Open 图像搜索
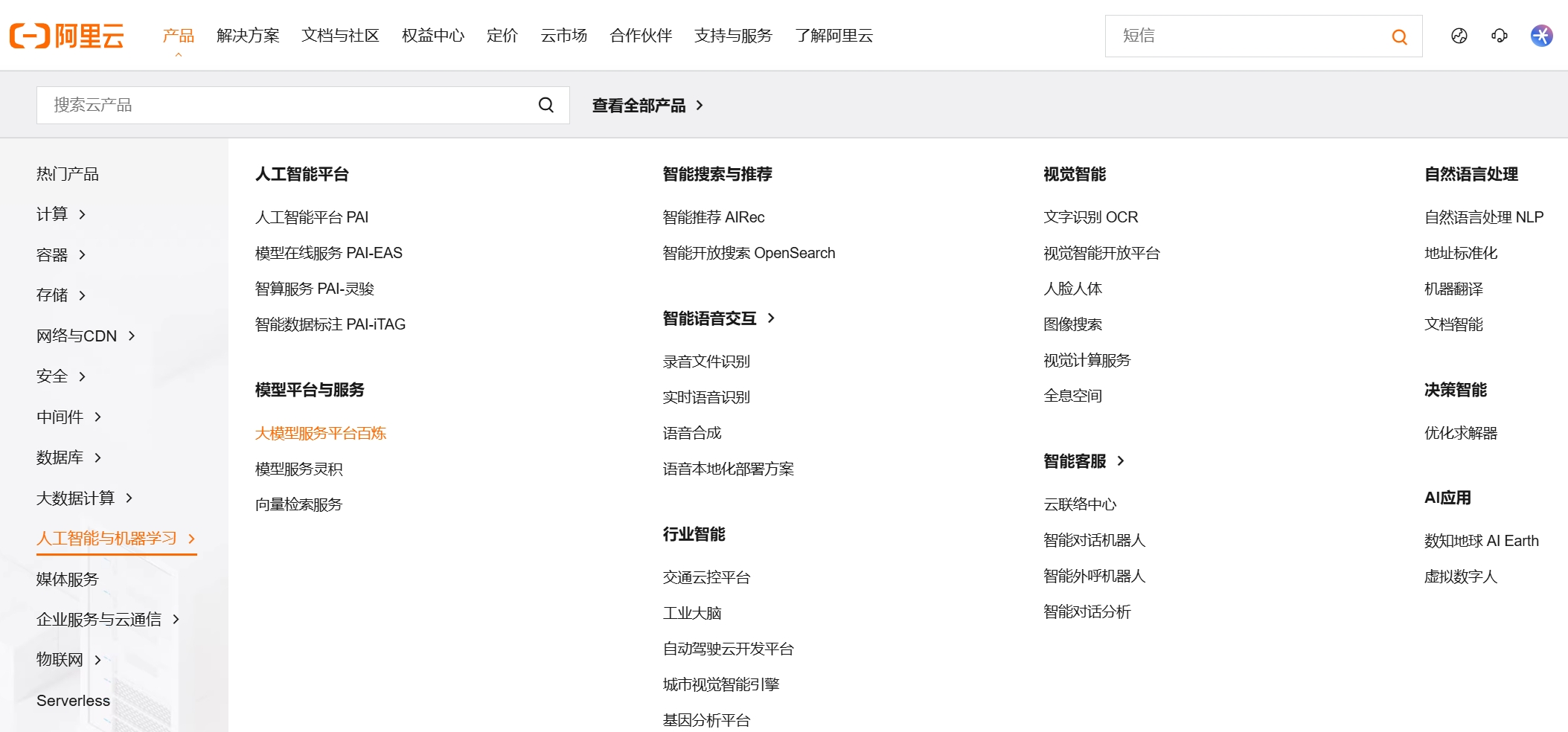Screen dimensions: 1568x732 click(1073, 324)
